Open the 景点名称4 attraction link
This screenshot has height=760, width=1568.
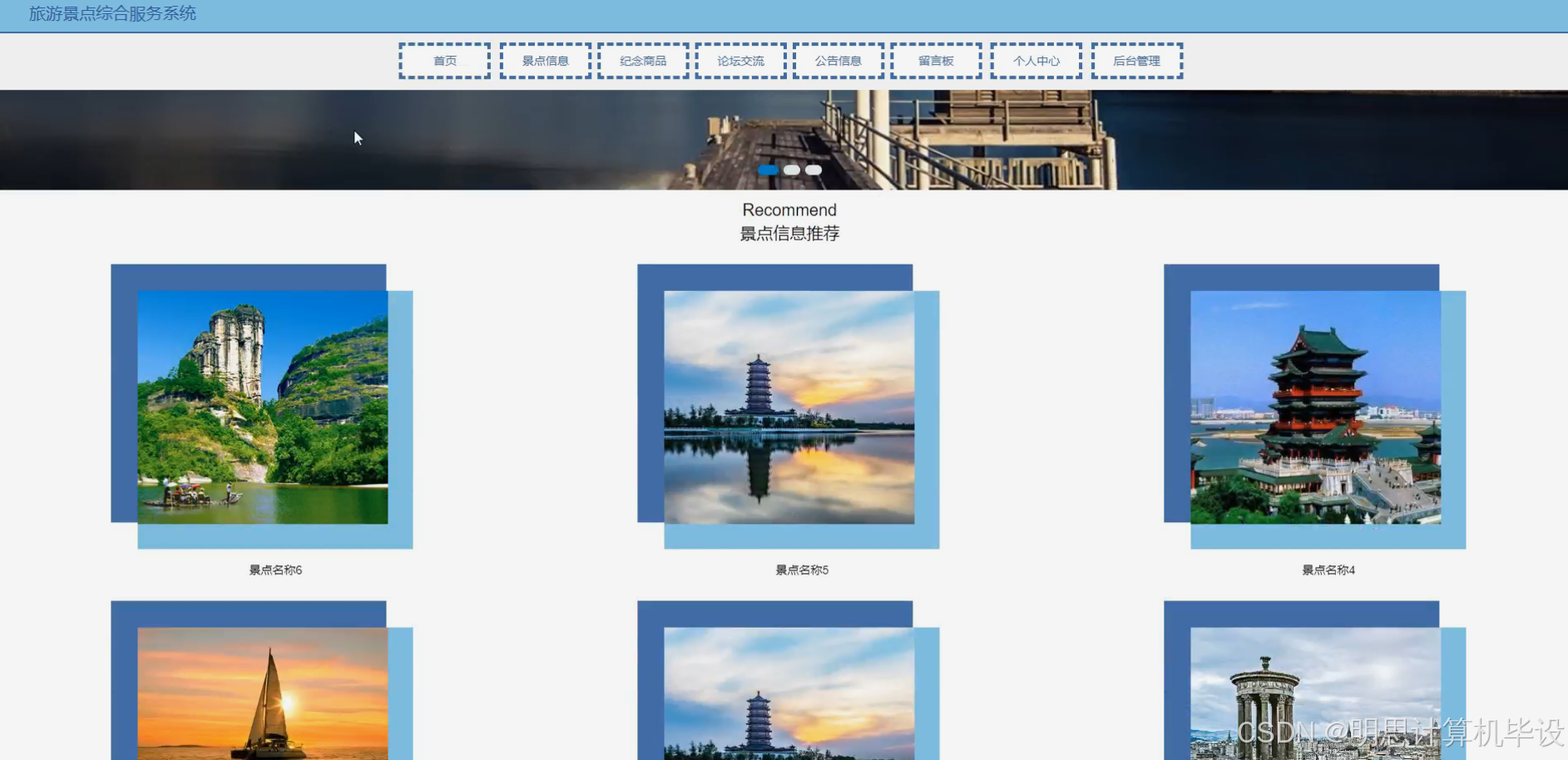coord(1328,570)
